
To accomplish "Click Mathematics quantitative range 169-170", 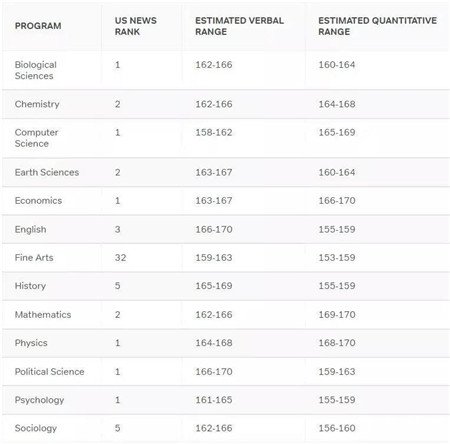I will click(x=337, y=314).
